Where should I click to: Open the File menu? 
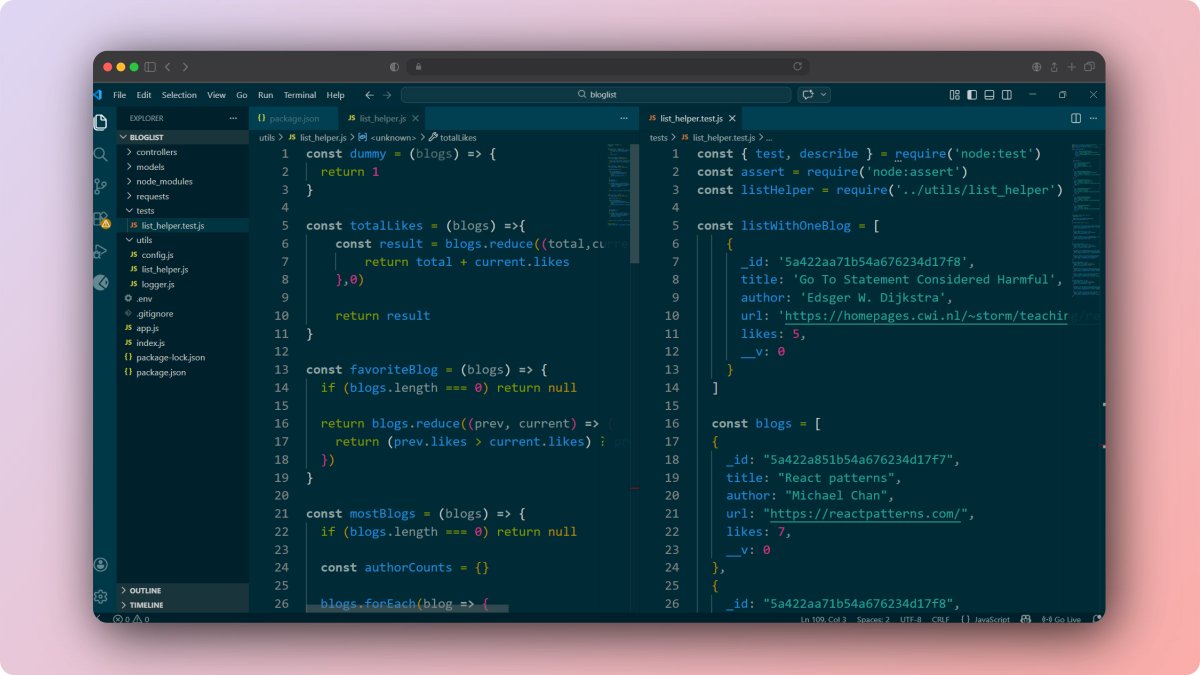[119, 95]
